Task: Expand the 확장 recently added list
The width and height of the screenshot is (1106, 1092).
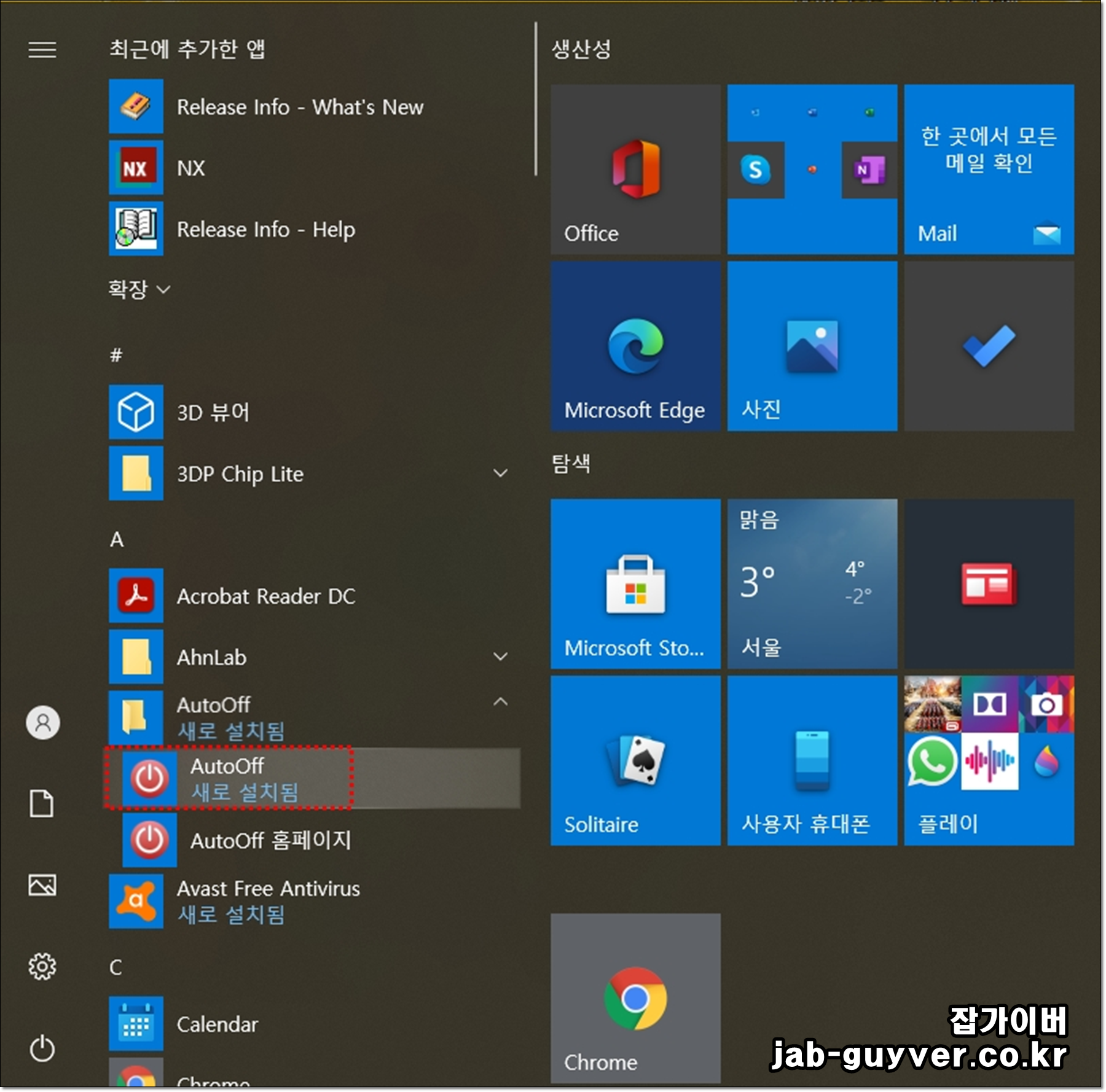Action: pyautogui.click(x=139, y=289)
